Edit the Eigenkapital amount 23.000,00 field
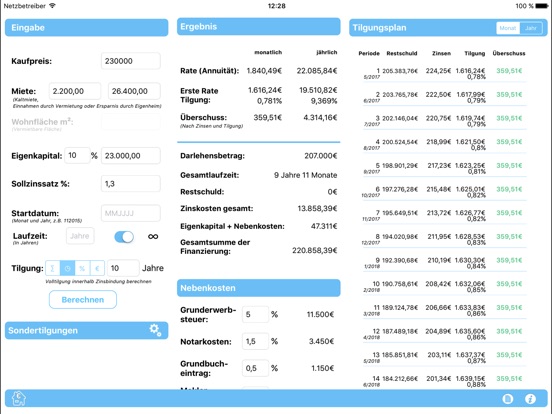The width and height of the screenshot is (552, 414). (131, 156)
